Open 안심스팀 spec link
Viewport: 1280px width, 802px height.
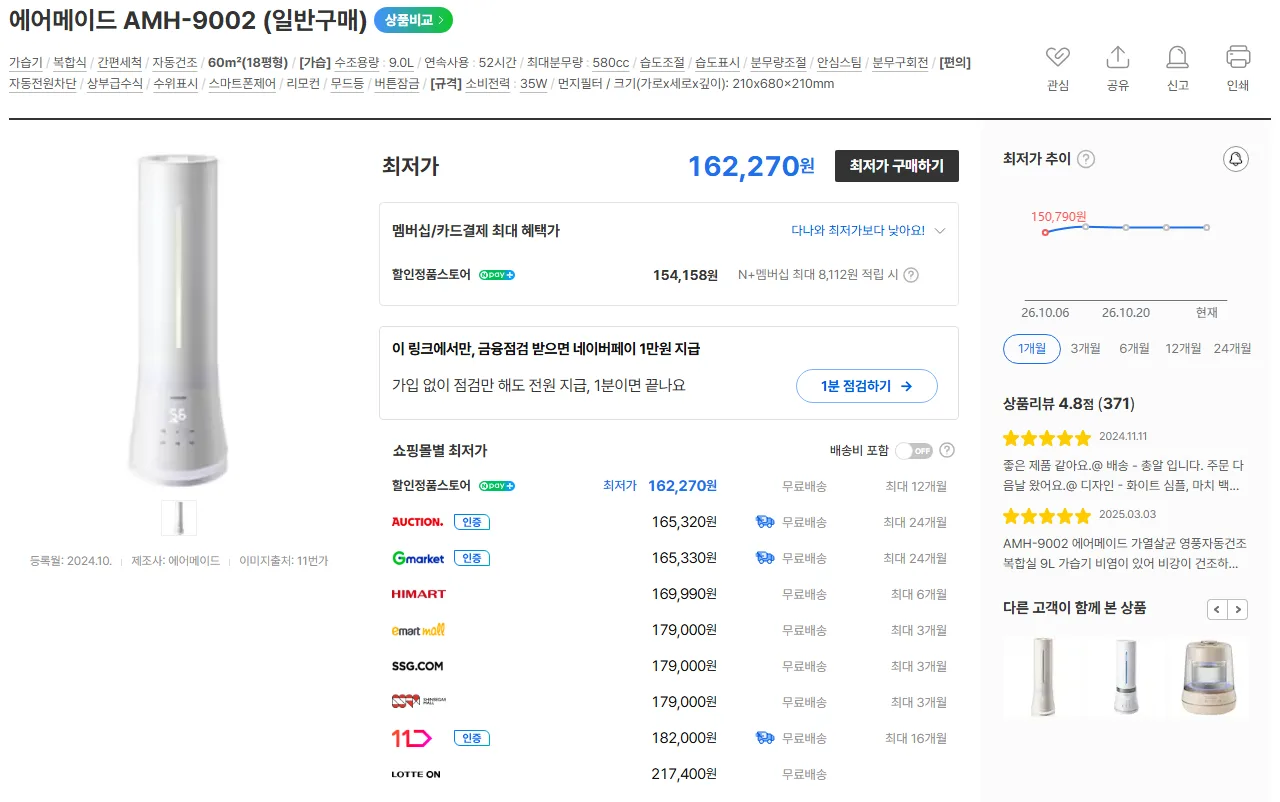pos(839,63)
